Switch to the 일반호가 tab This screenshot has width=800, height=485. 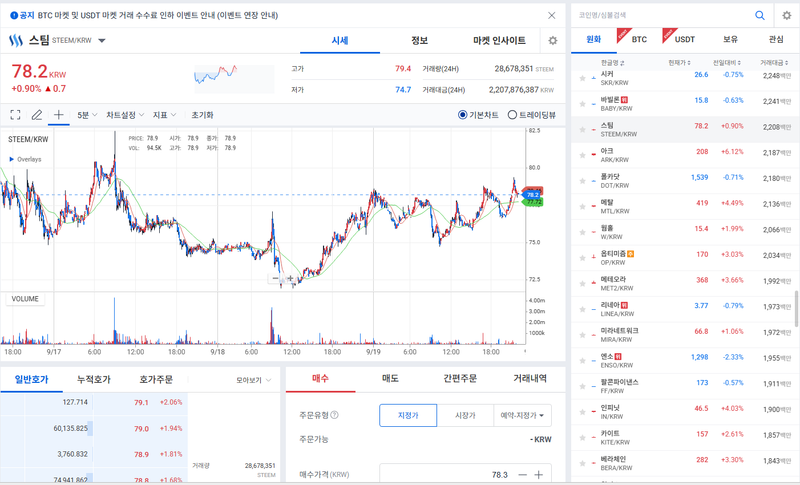pos(32,379)
